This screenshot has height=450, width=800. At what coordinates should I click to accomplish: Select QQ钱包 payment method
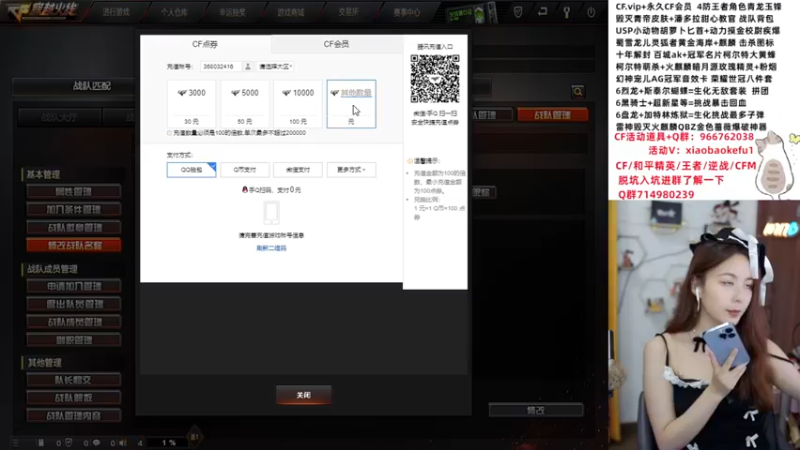191,169
